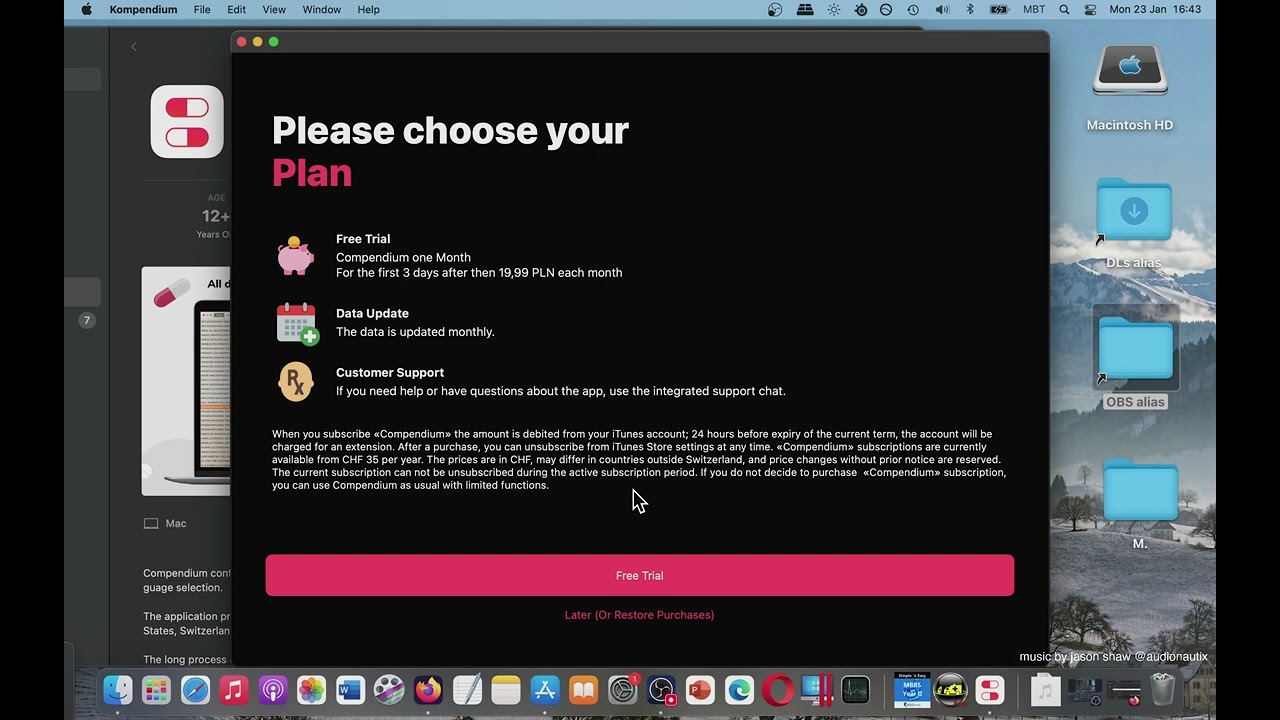Launch Opera from the Dock
The width and height of the screenshot is (1280, 720).
coord(778,690)
